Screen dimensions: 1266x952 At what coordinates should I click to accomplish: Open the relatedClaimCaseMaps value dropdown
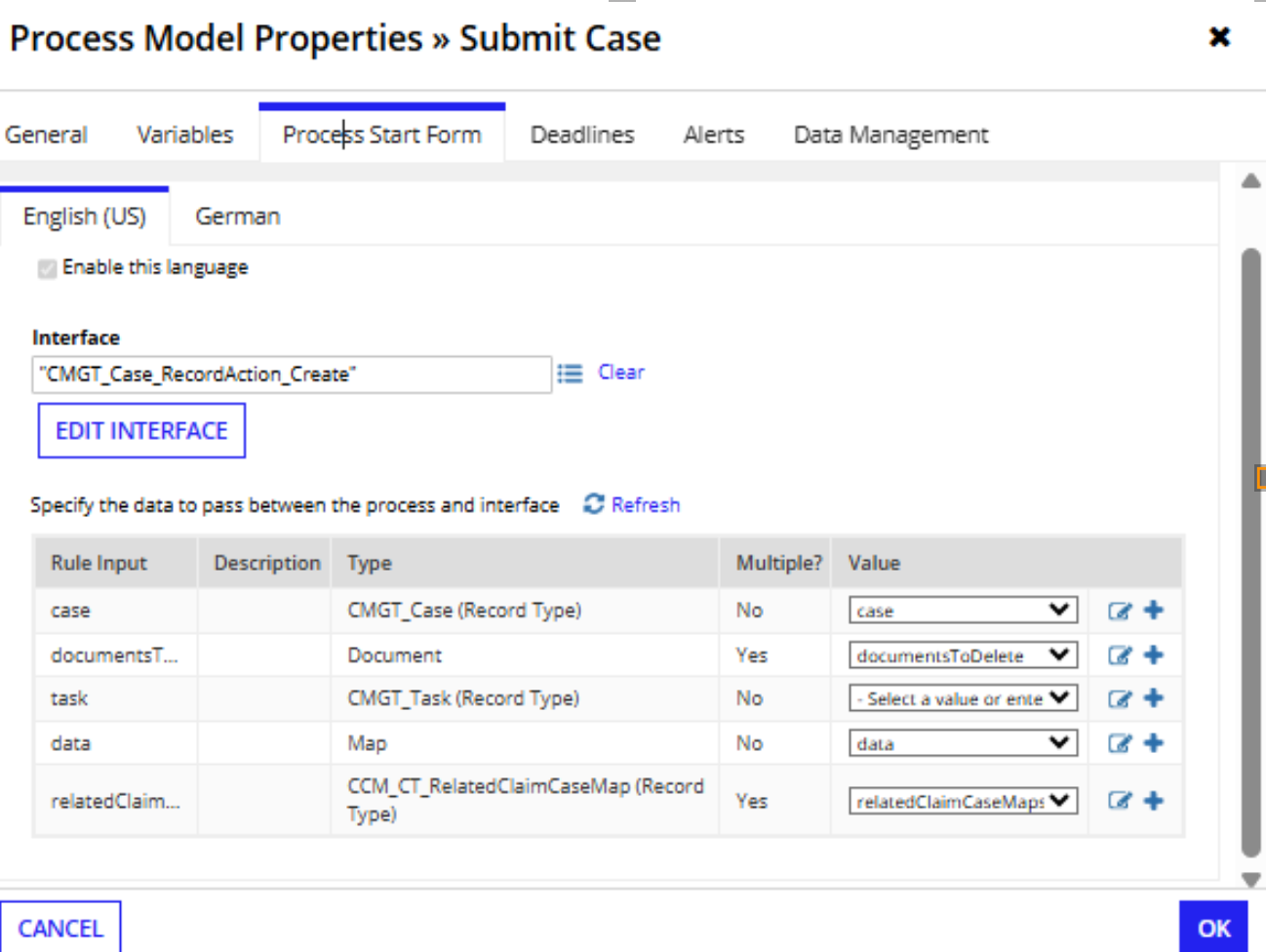[x=963, y=801]
